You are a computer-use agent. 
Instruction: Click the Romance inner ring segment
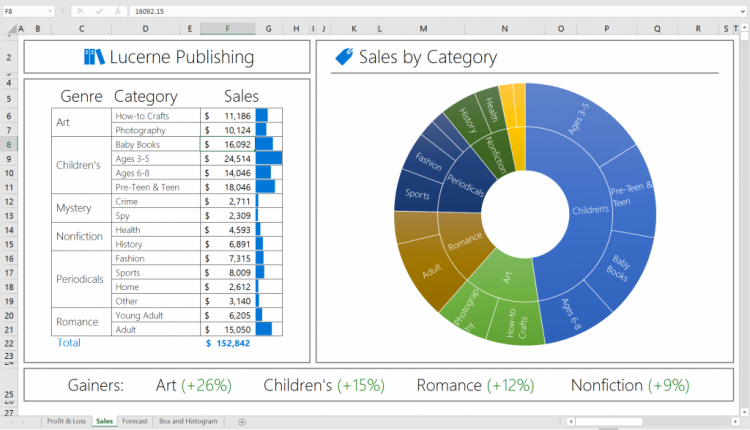tap(463, 242)
